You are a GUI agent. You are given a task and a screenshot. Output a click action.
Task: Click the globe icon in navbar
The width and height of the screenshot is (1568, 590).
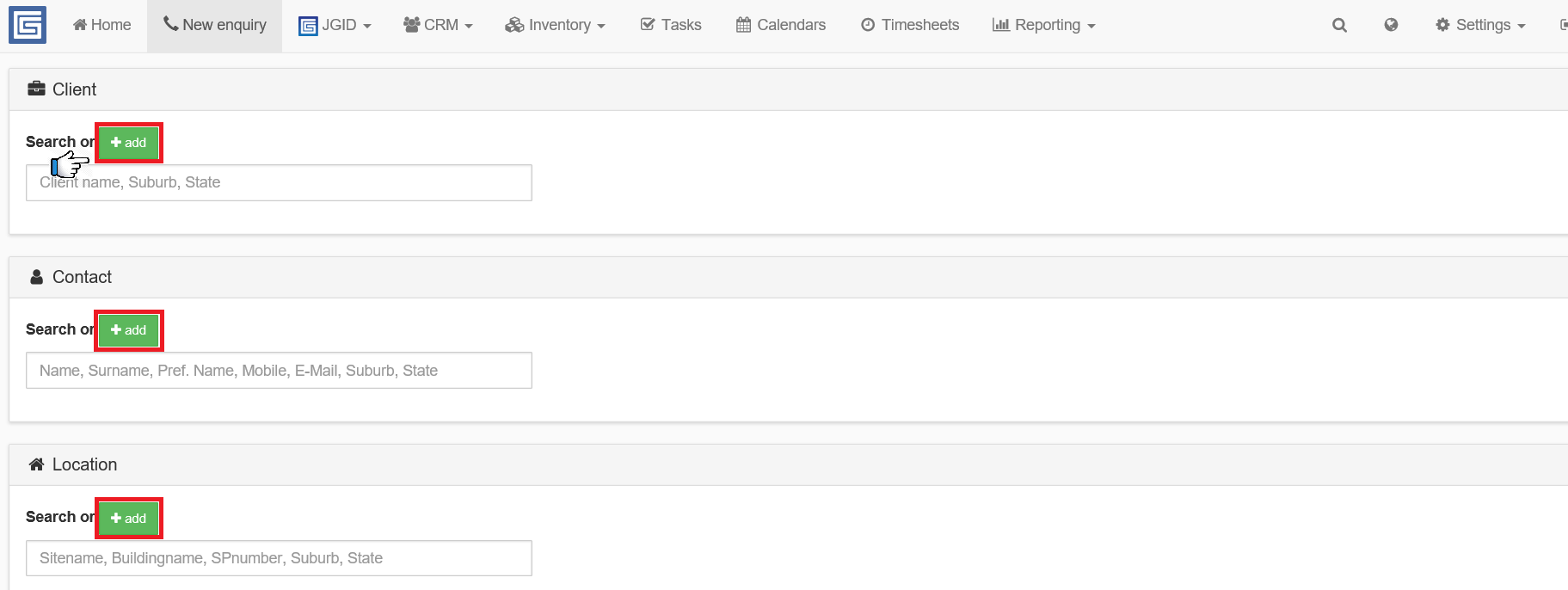tap(1391, 25)
